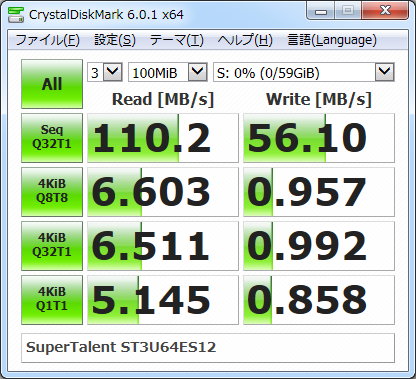
Task: Expand the 100MiB test size dropdown
Action: pyautogui.click(x=197, y=72)
